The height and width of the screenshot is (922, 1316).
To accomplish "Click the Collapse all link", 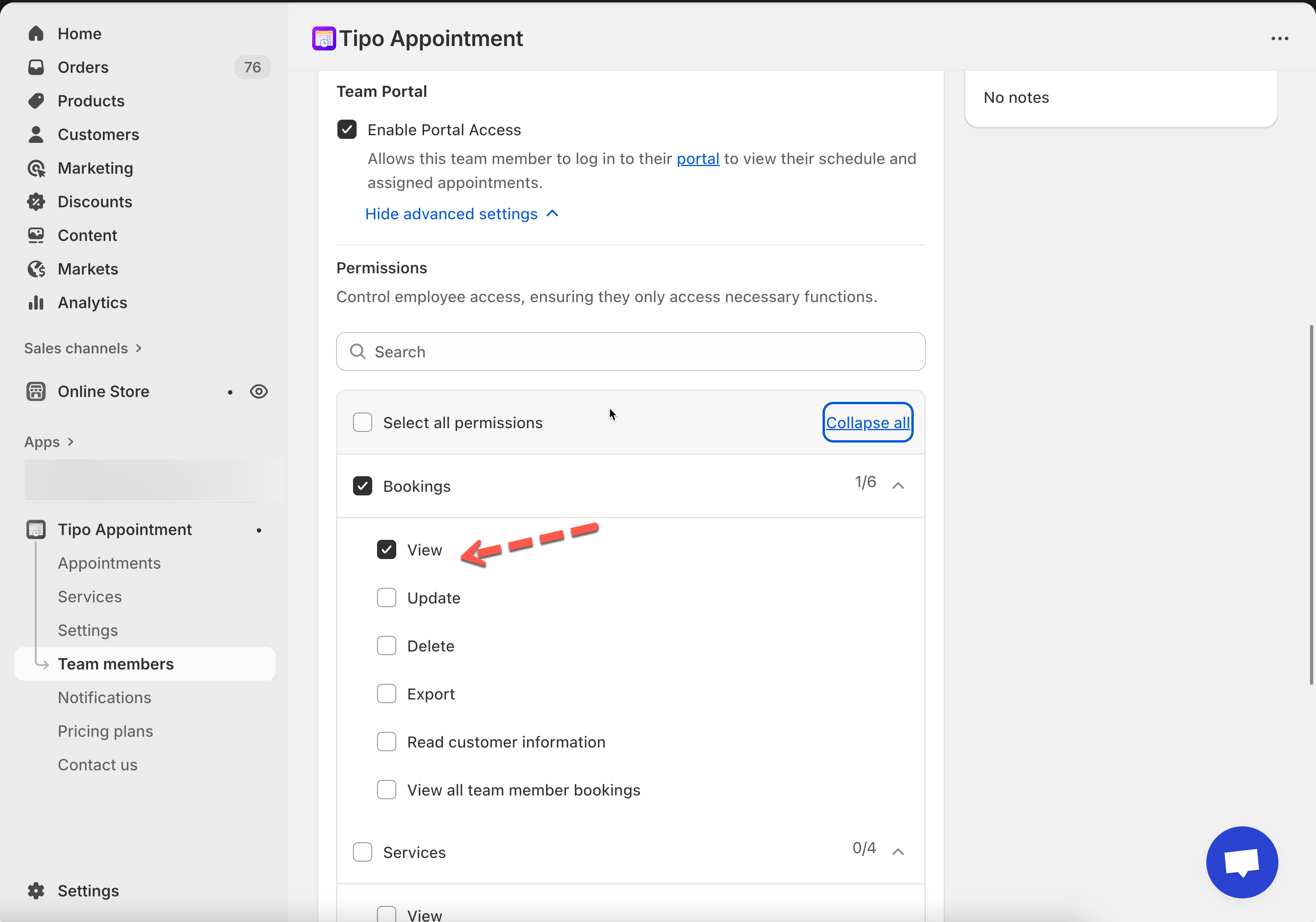I will (867, 422).
